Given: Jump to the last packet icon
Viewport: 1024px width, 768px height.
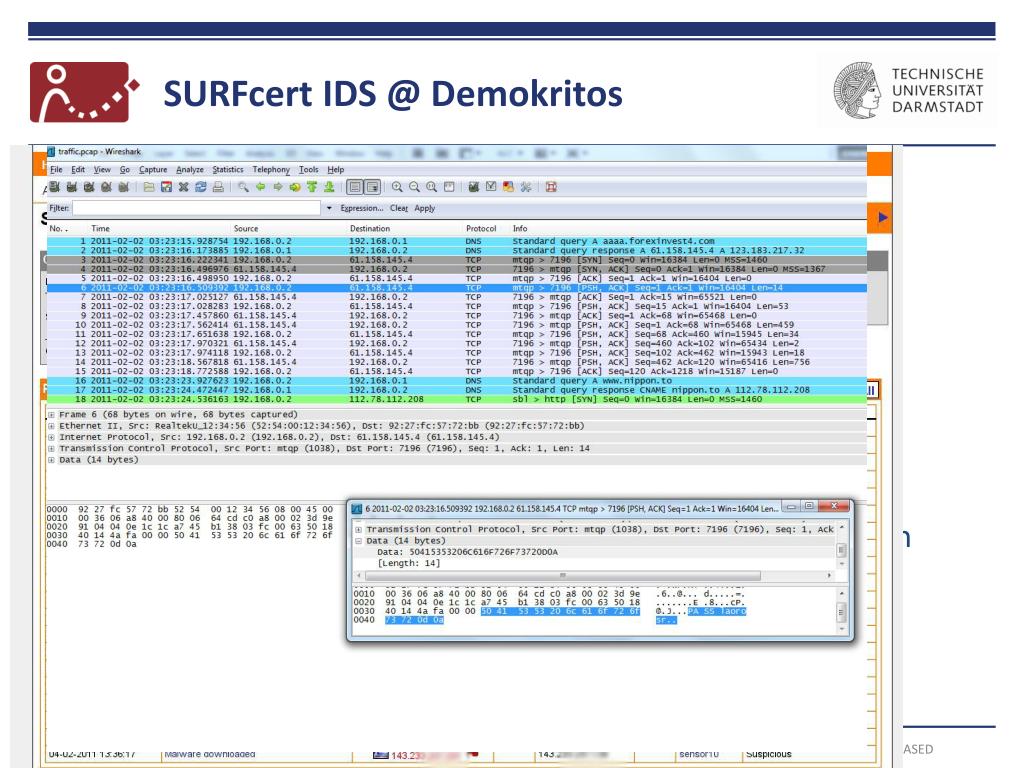Looking at the screenshot, I should (x=329, y=187).
